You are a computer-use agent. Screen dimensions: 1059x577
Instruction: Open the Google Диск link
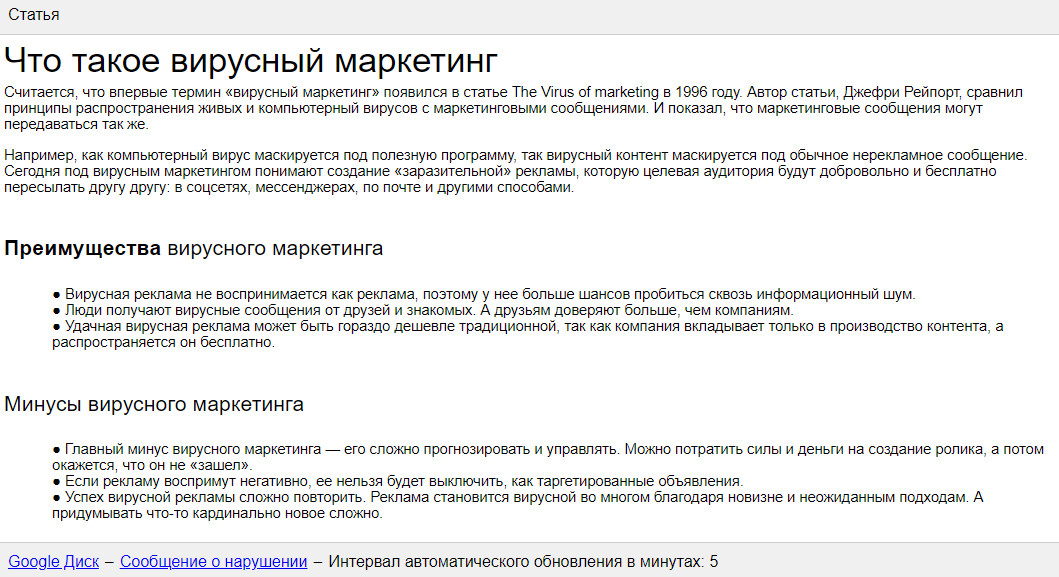coord(53,561)
